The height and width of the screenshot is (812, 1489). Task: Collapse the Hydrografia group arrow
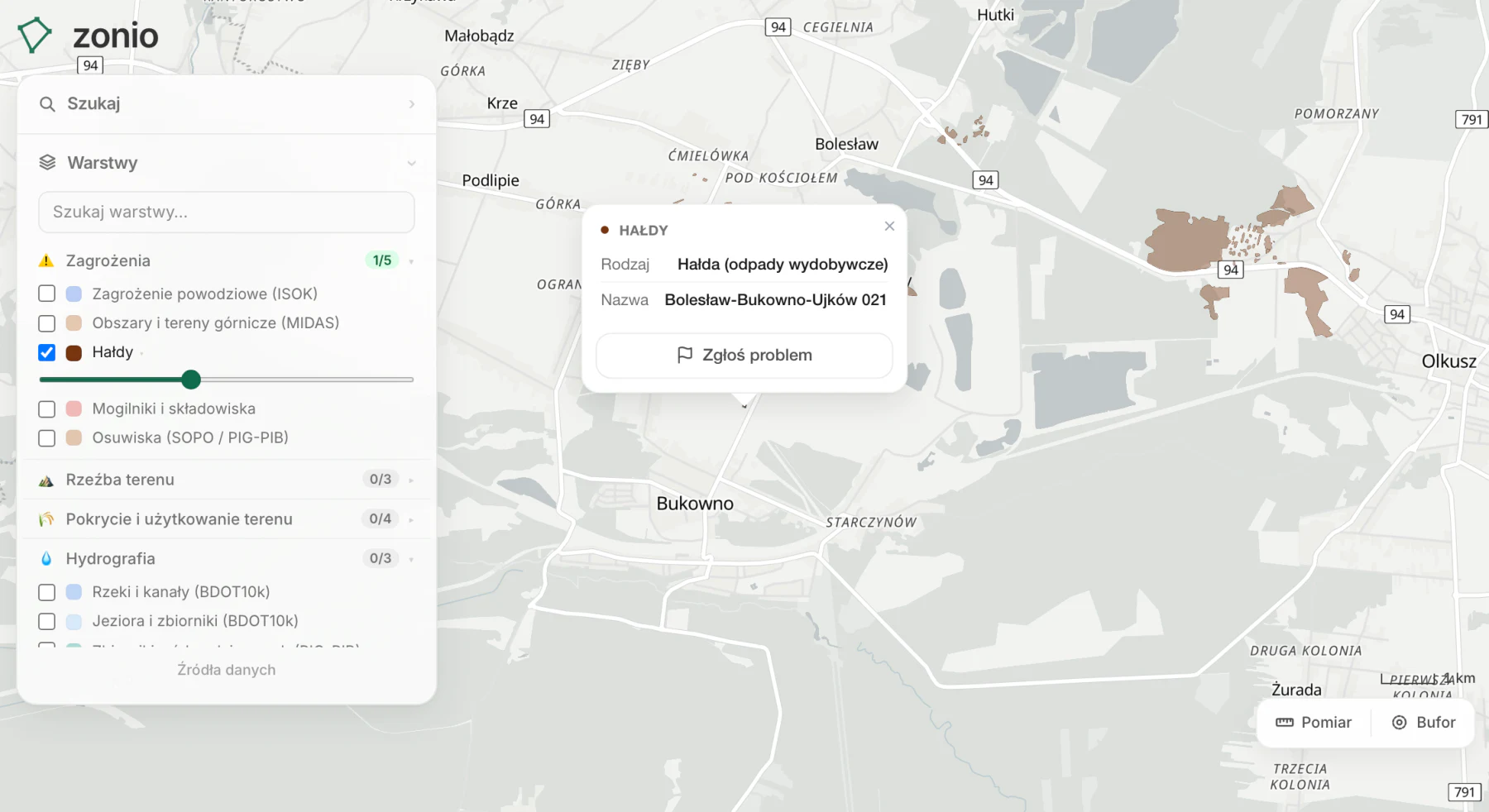click(x=411, y=560)
